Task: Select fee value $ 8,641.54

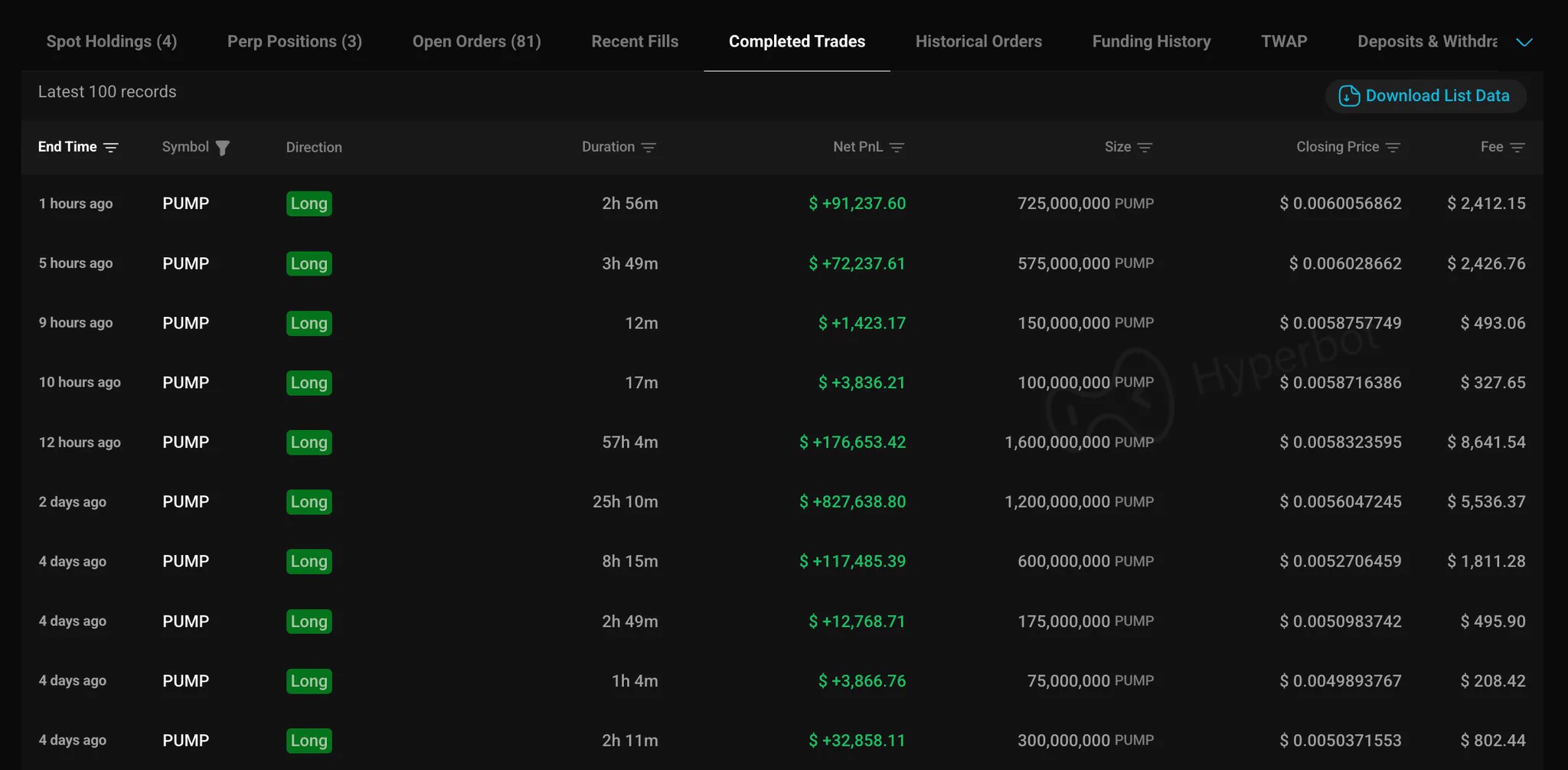Action: point(1487,442)
